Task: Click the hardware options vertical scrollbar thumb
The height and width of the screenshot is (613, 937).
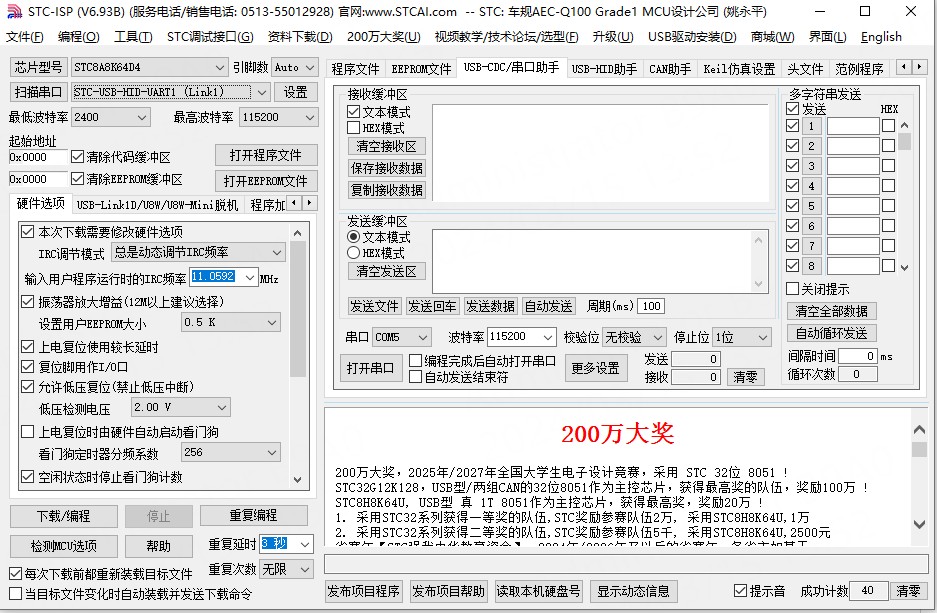Action: pos(298,309)
